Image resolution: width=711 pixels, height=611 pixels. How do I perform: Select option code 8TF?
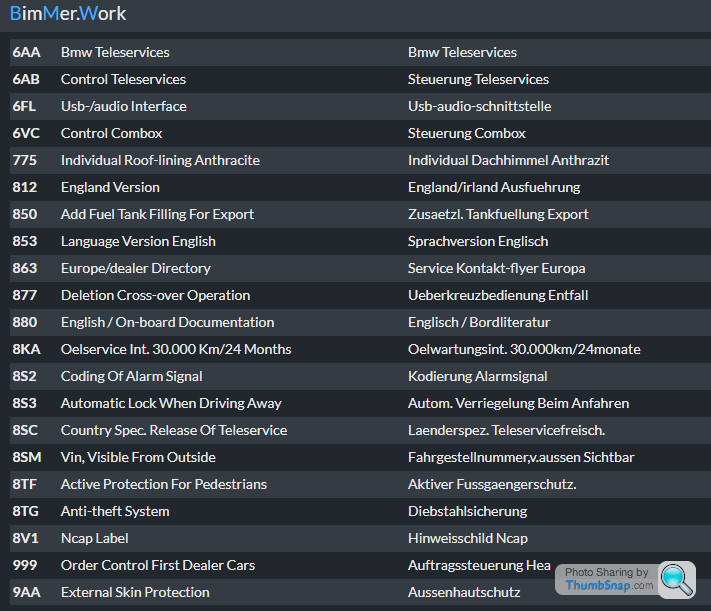[24, 484]
